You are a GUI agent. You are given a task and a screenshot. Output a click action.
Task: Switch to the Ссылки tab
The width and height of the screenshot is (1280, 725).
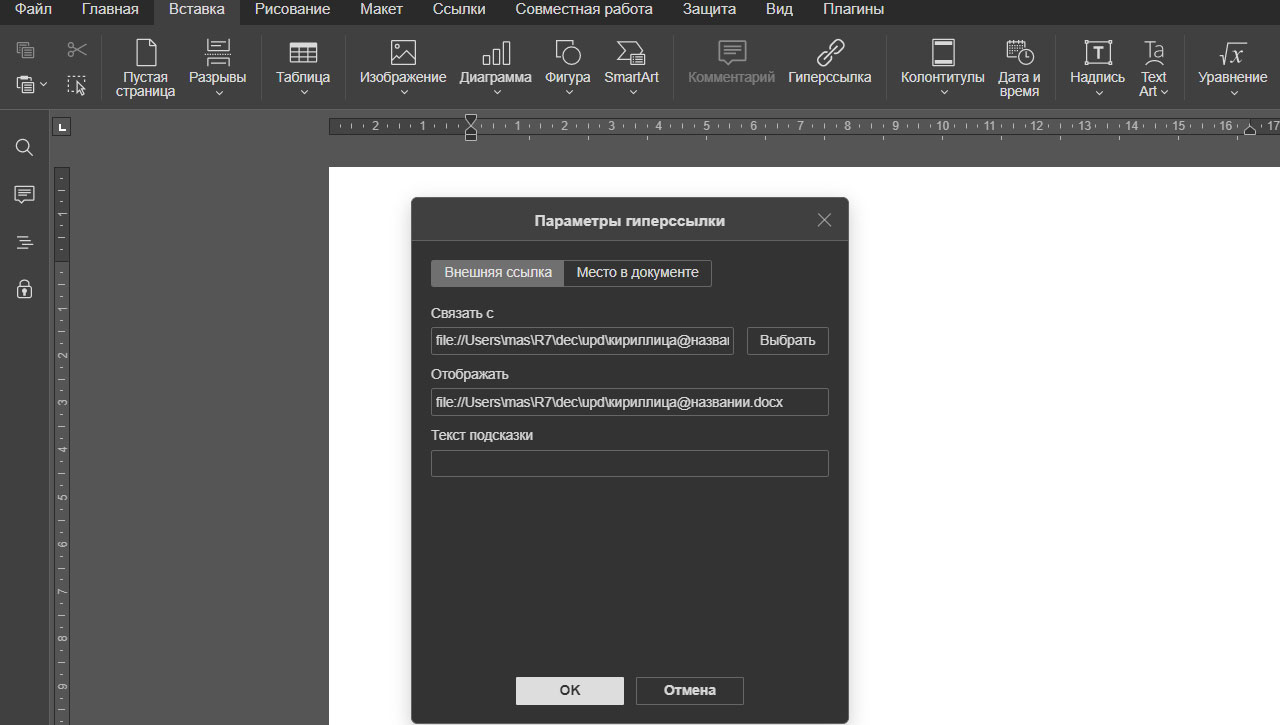click(459, 10)
